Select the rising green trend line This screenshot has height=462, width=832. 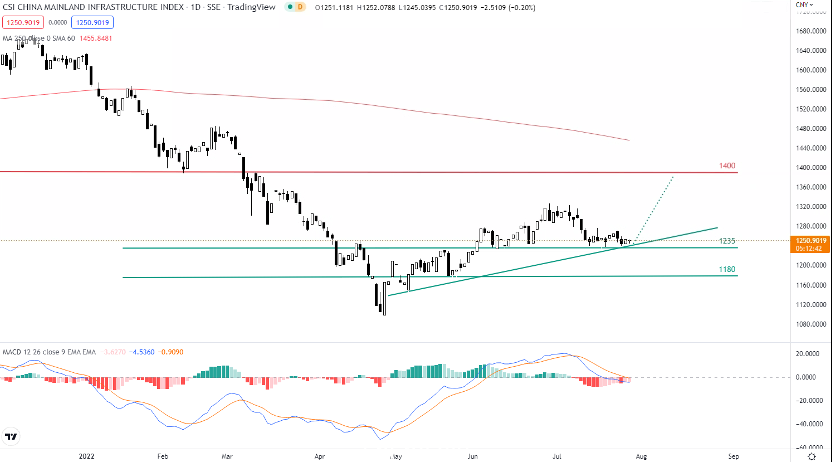point(552,262)
